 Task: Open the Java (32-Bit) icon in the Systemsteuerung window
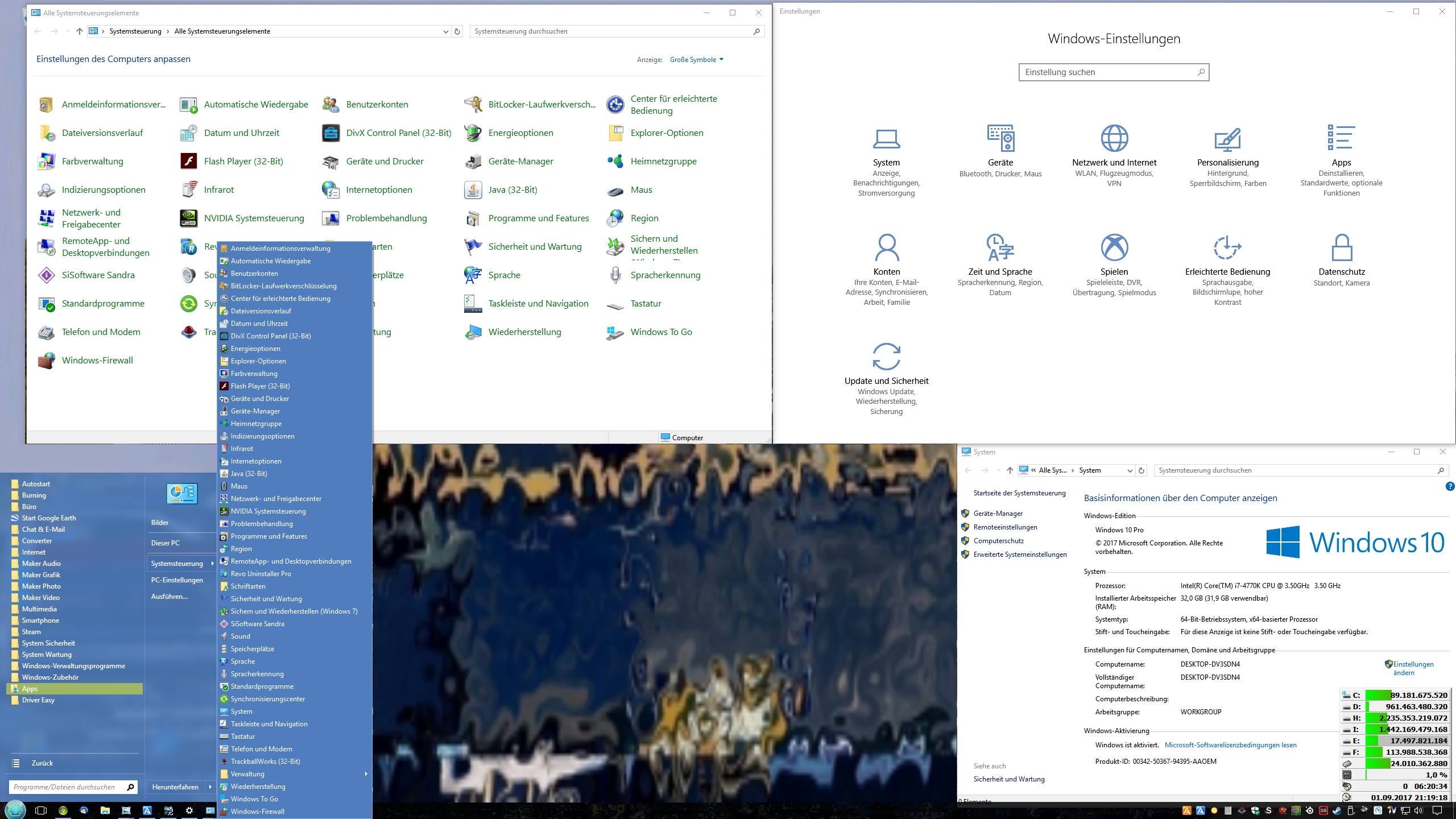pyautogui.click(x=473, y=190)
